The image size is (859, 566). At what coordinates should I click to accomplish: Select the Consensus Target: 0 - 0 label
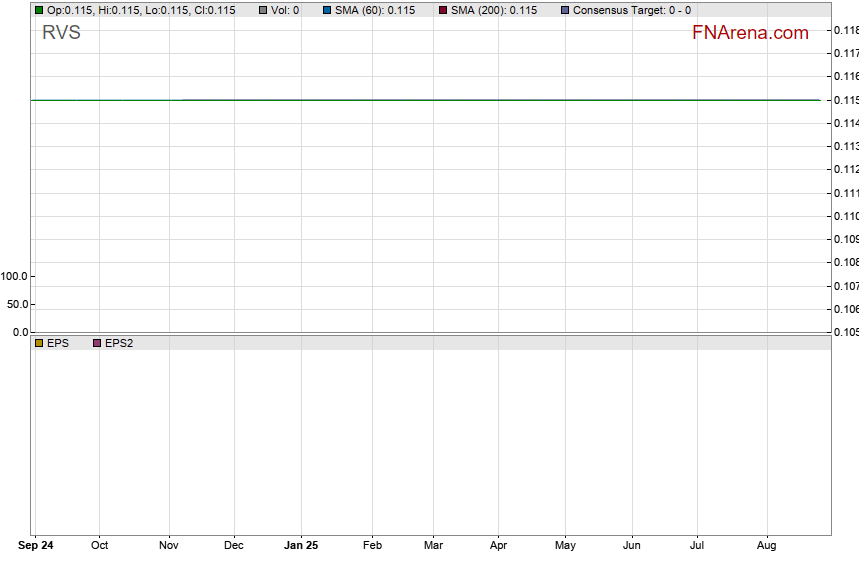click(632, 10)
